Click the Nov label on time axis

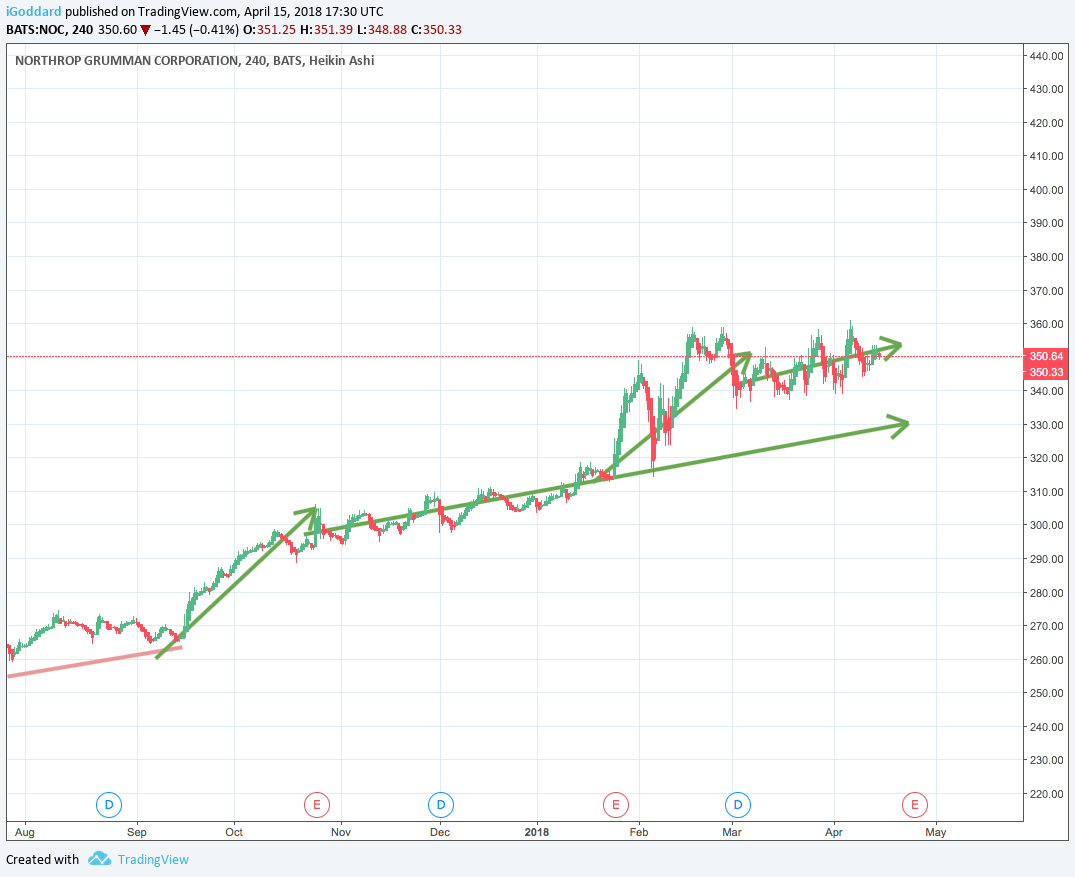(x=341, y=832)
